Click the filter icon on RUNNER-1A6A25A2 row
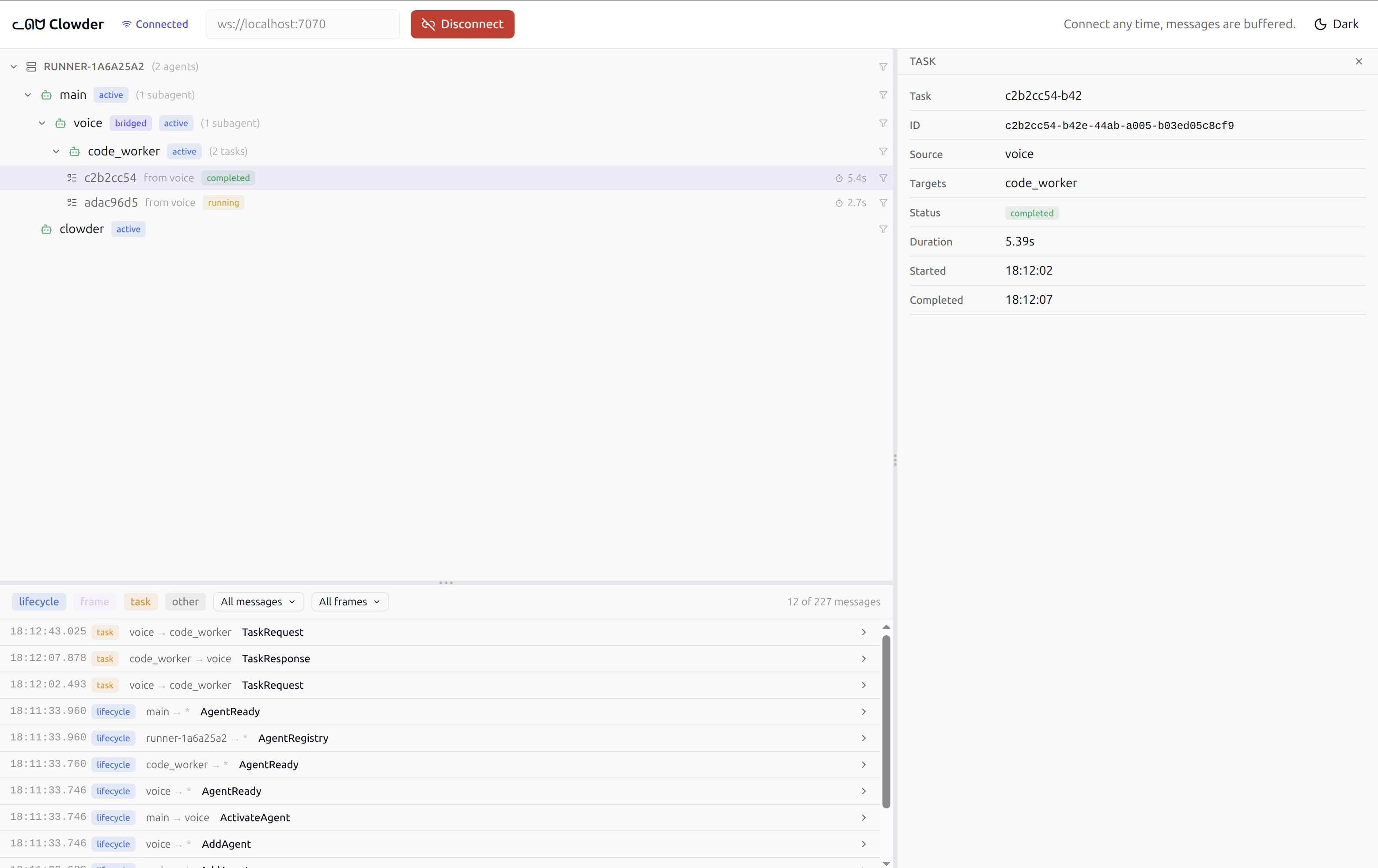This screenshot has width=1378, height=868. tap(883, 67)
